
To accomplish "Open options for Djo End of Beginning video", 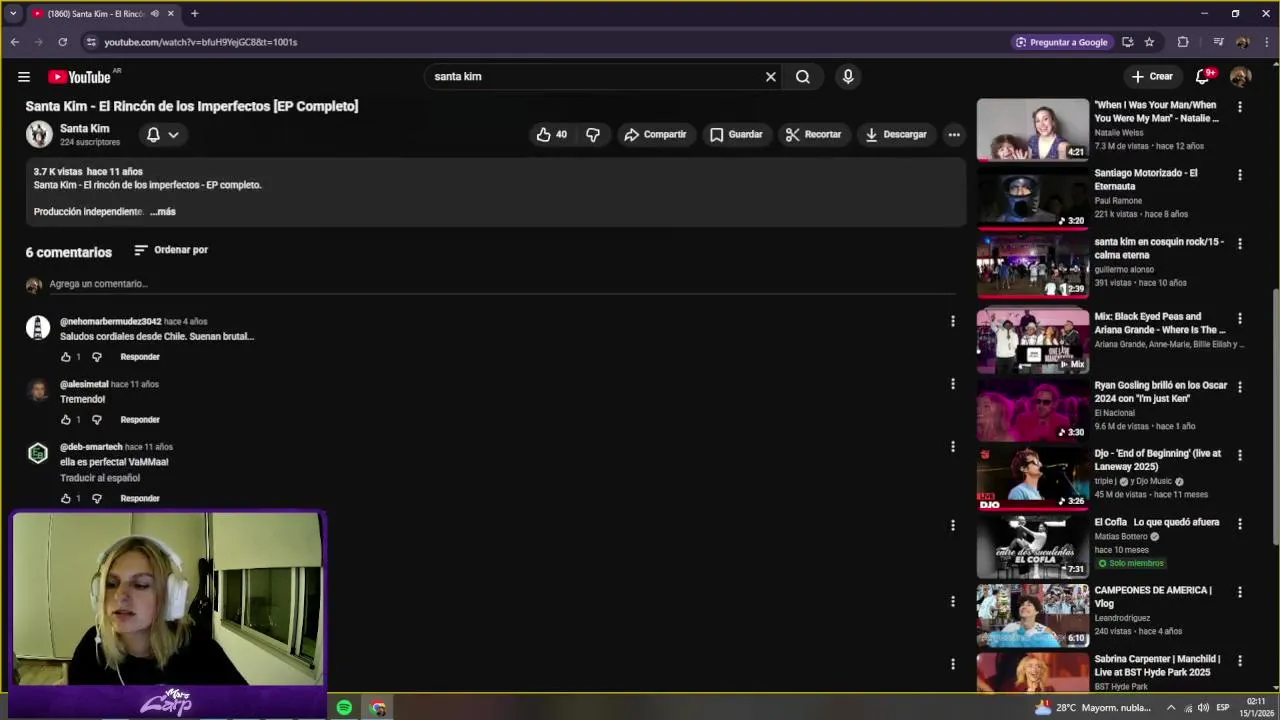I will [x=1240, y=455].
